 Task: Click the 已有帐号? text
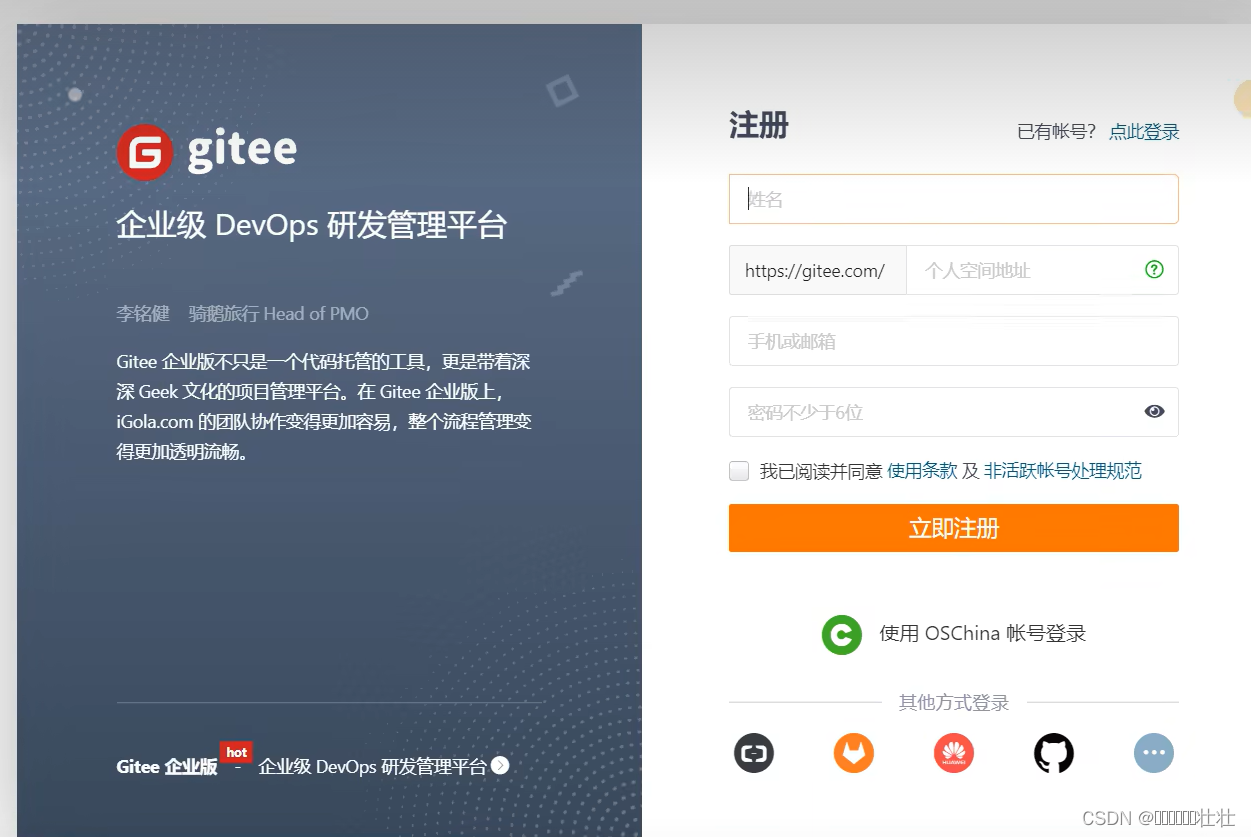[1057, 131]
